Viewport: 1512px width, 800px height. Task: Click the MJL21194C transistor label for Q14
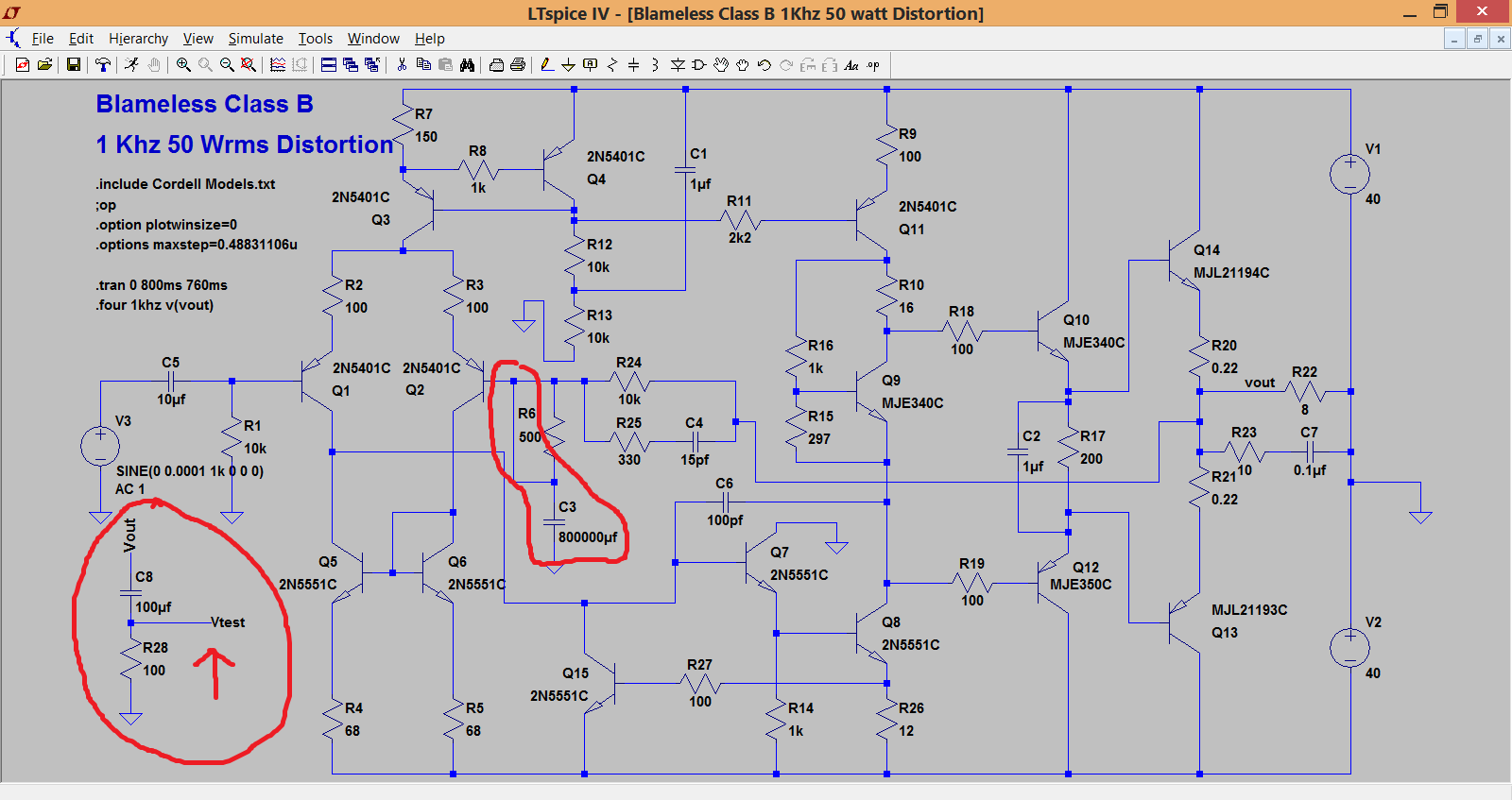tap(1231, 273)
